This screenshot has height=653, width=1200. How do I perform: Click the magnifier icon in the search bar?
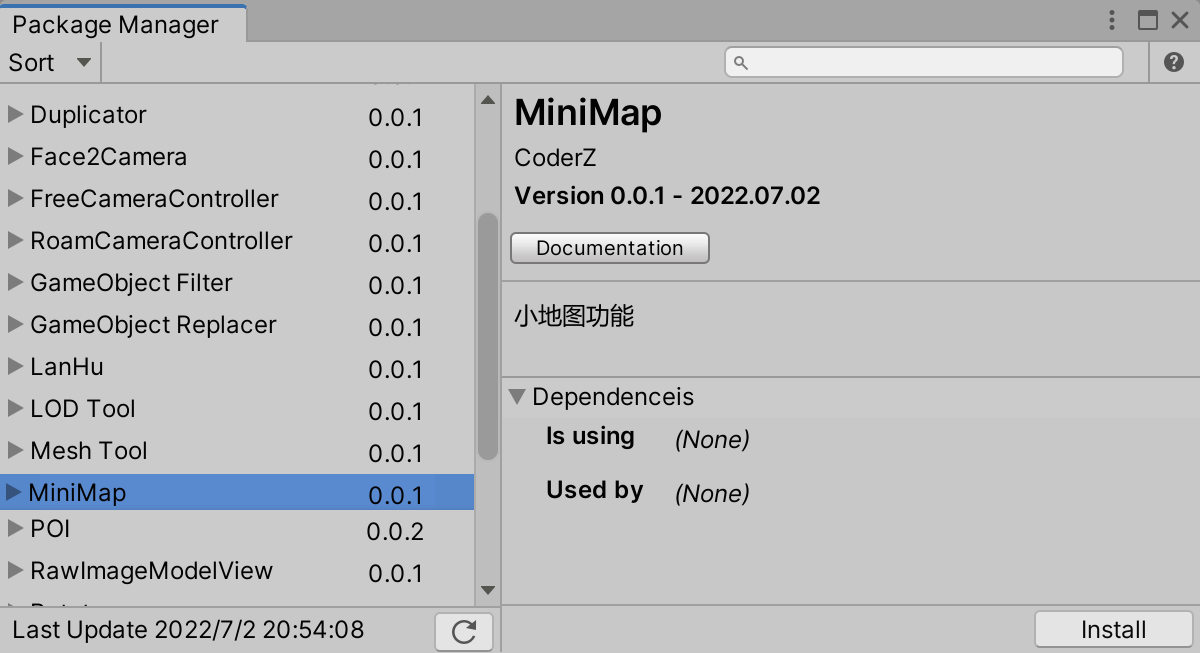point(739,61)
